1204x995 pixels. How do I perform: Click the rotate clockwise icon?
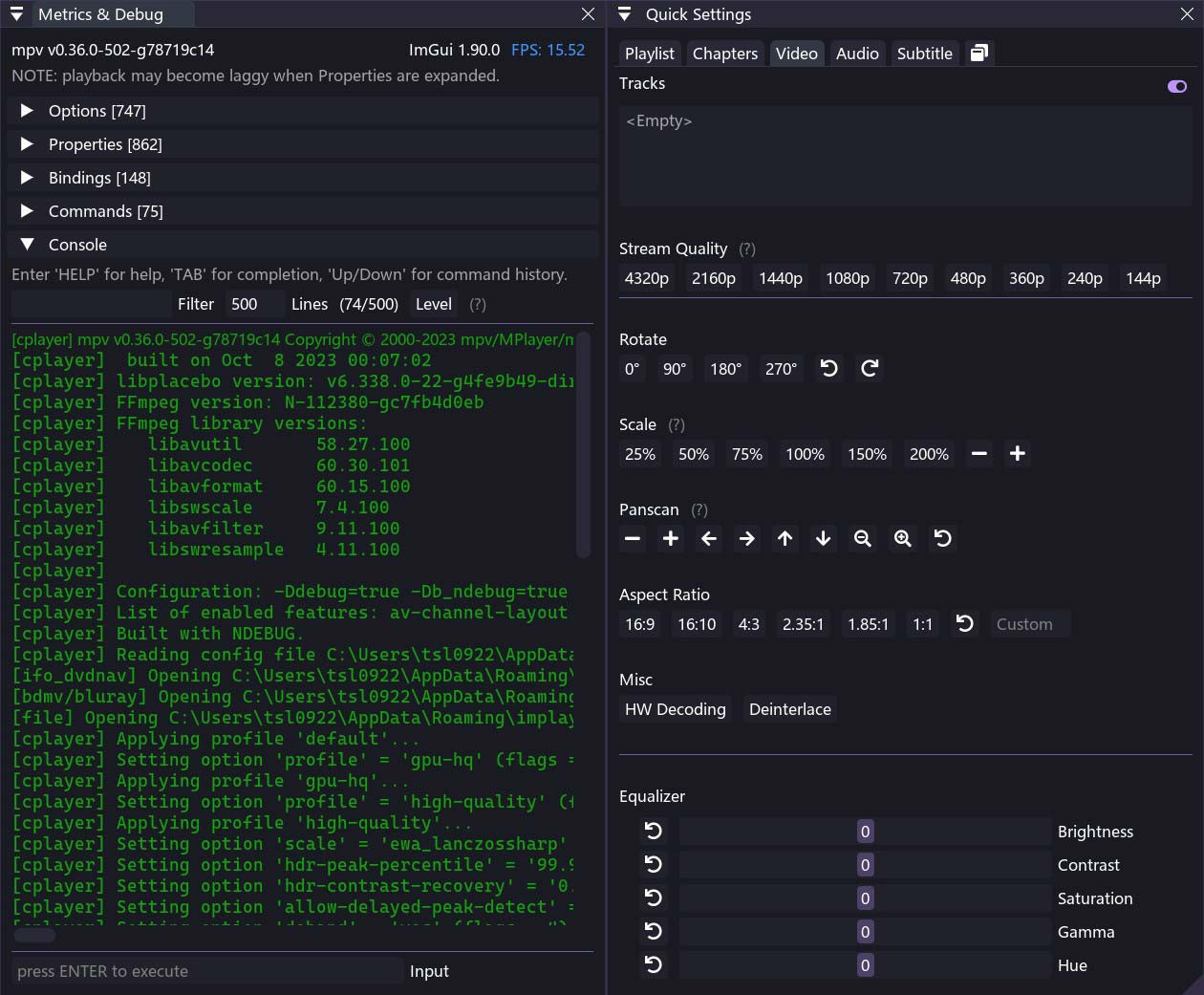point(869,369)
